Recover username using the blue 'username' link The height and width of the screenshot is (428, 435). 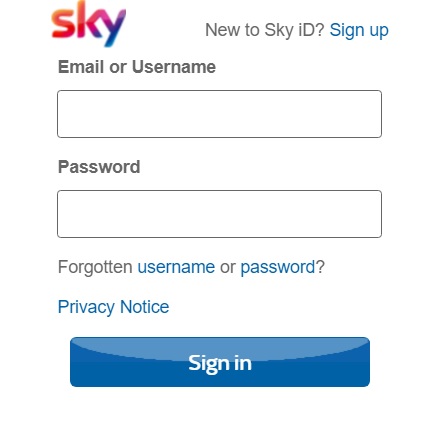point(176,267)
